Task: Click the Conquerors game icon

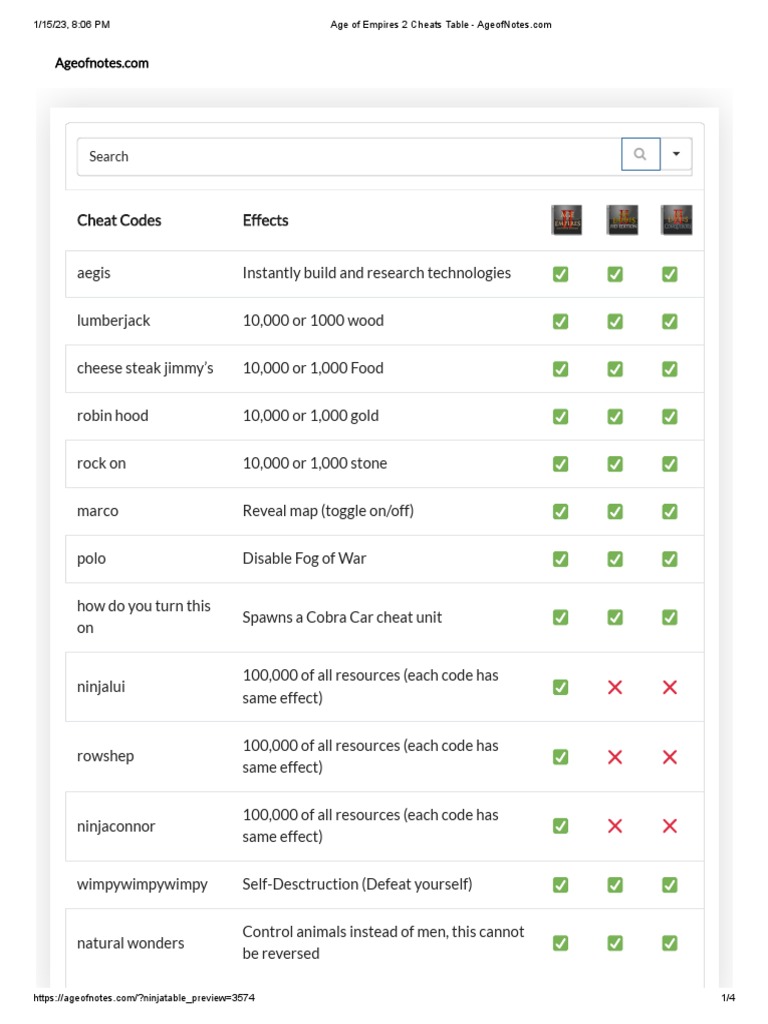Action: click(x=676, y=220)
